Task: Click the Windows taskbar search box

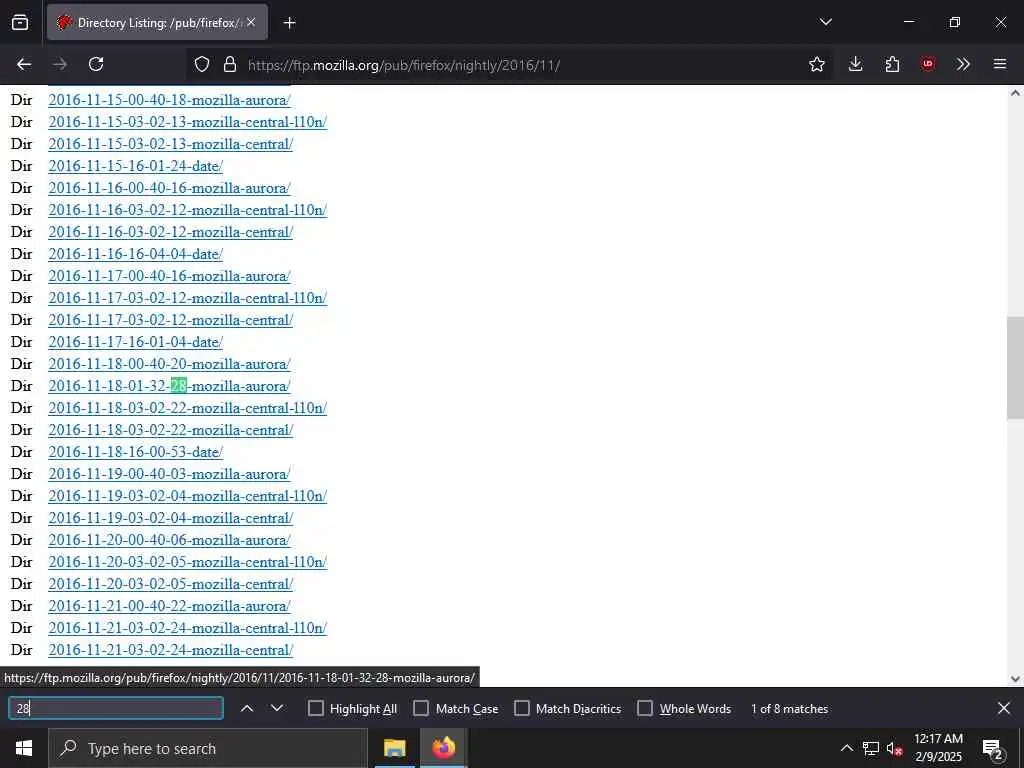Action: pyautogui.click(x=208, y=748)
